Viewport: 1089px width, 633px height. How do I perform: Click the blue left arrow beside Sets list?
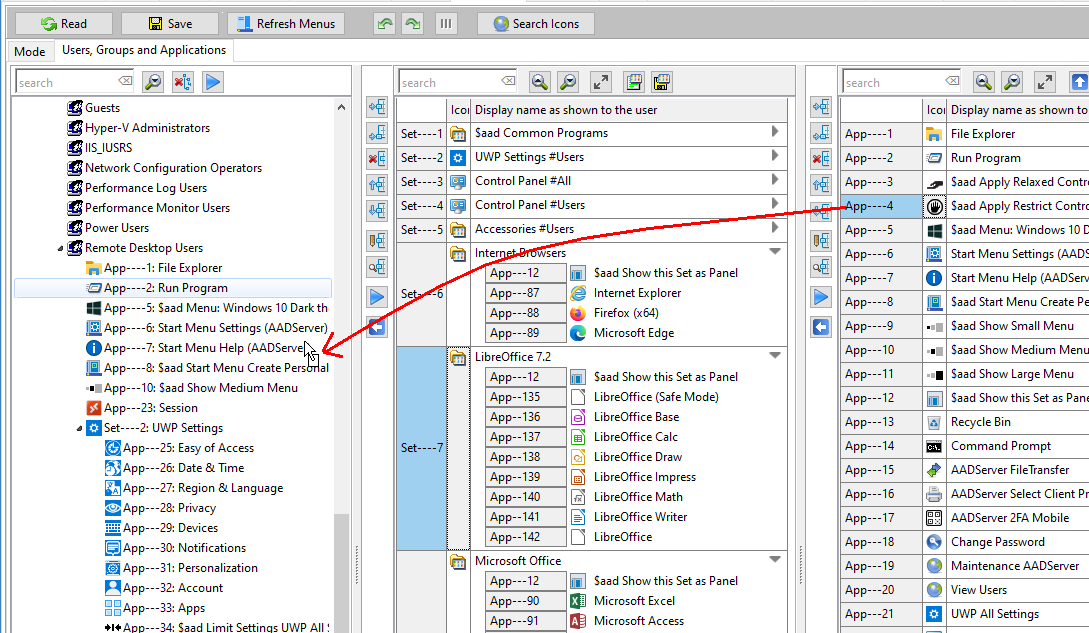click(x=377, y=327)
